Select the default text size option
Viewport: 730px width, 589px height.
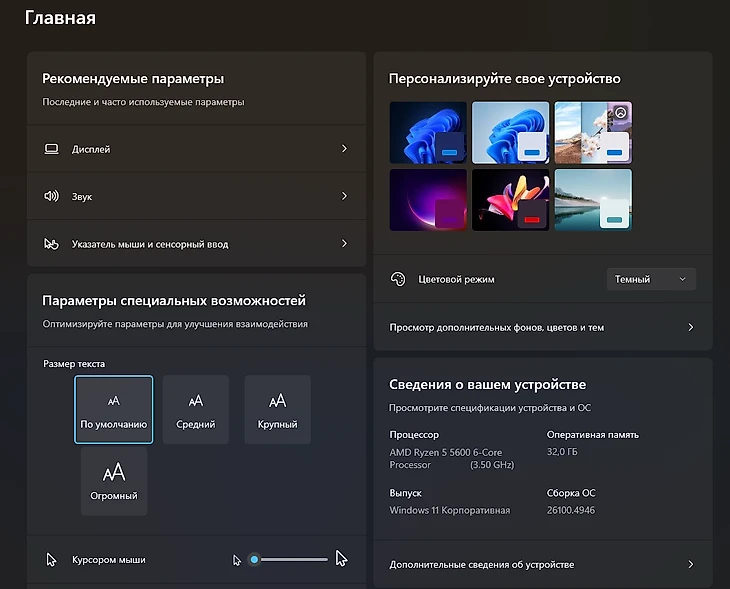[x=114, y=409]
